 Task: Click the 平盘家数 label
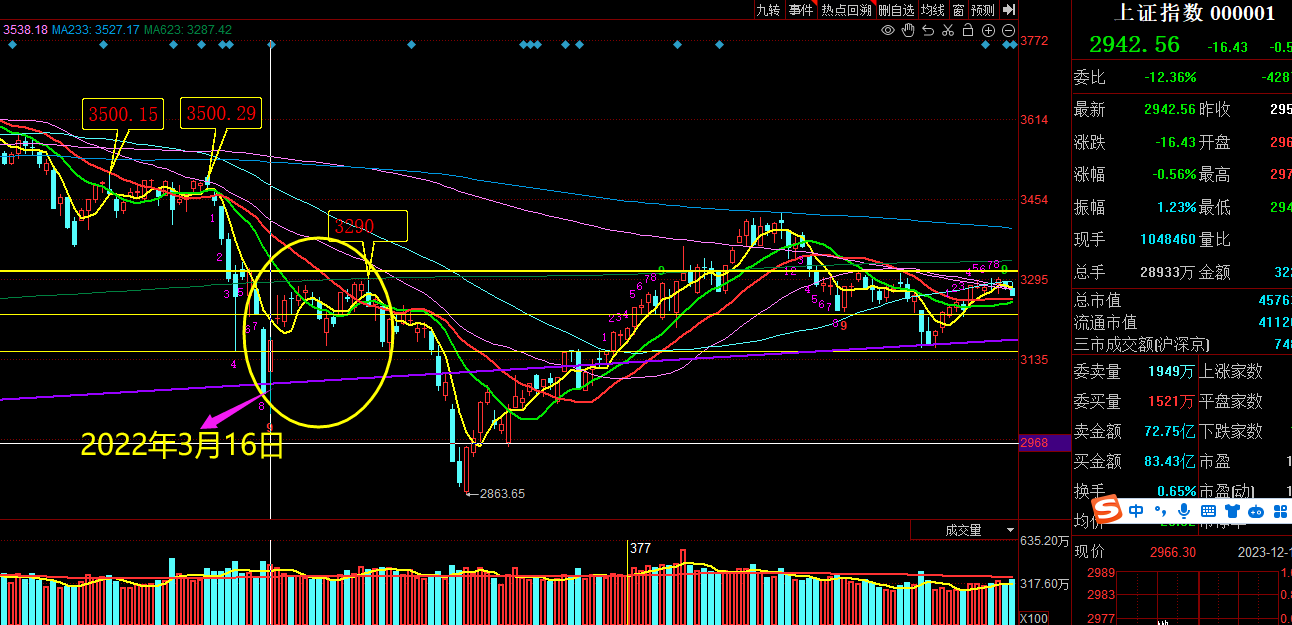coord(1231,402)
